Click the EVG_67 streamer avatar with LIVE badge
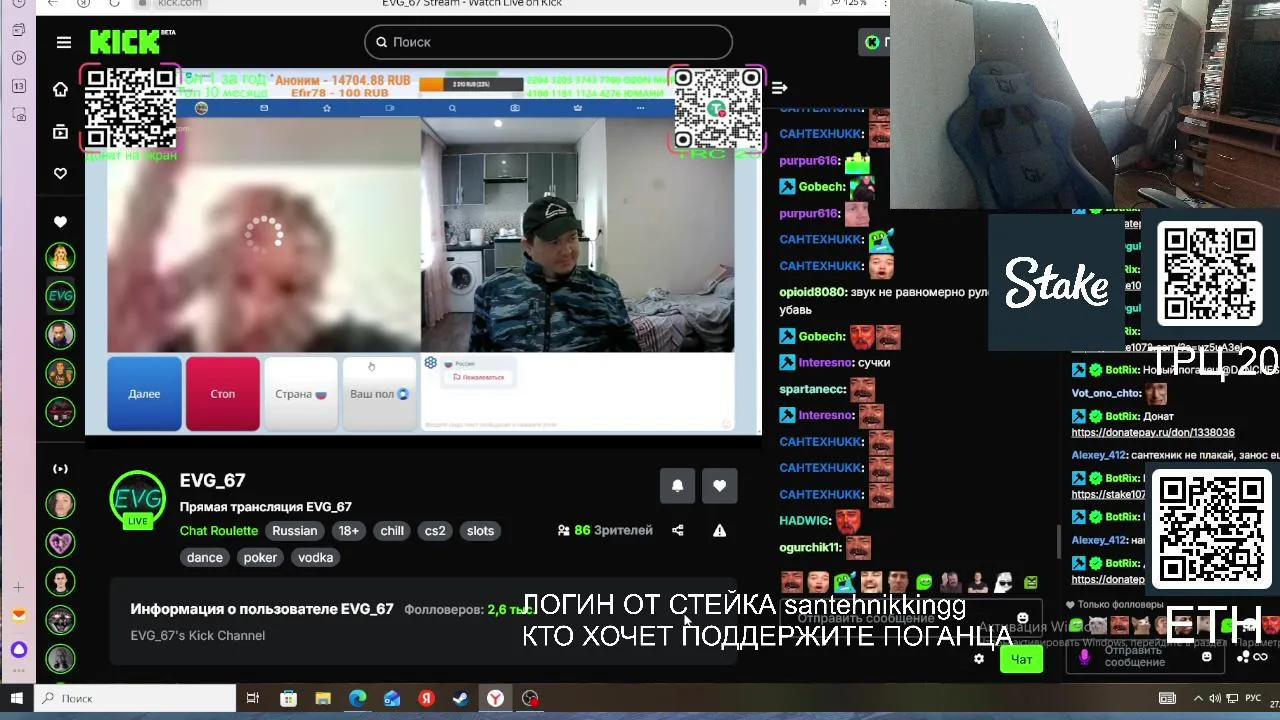 pos(138,499)
